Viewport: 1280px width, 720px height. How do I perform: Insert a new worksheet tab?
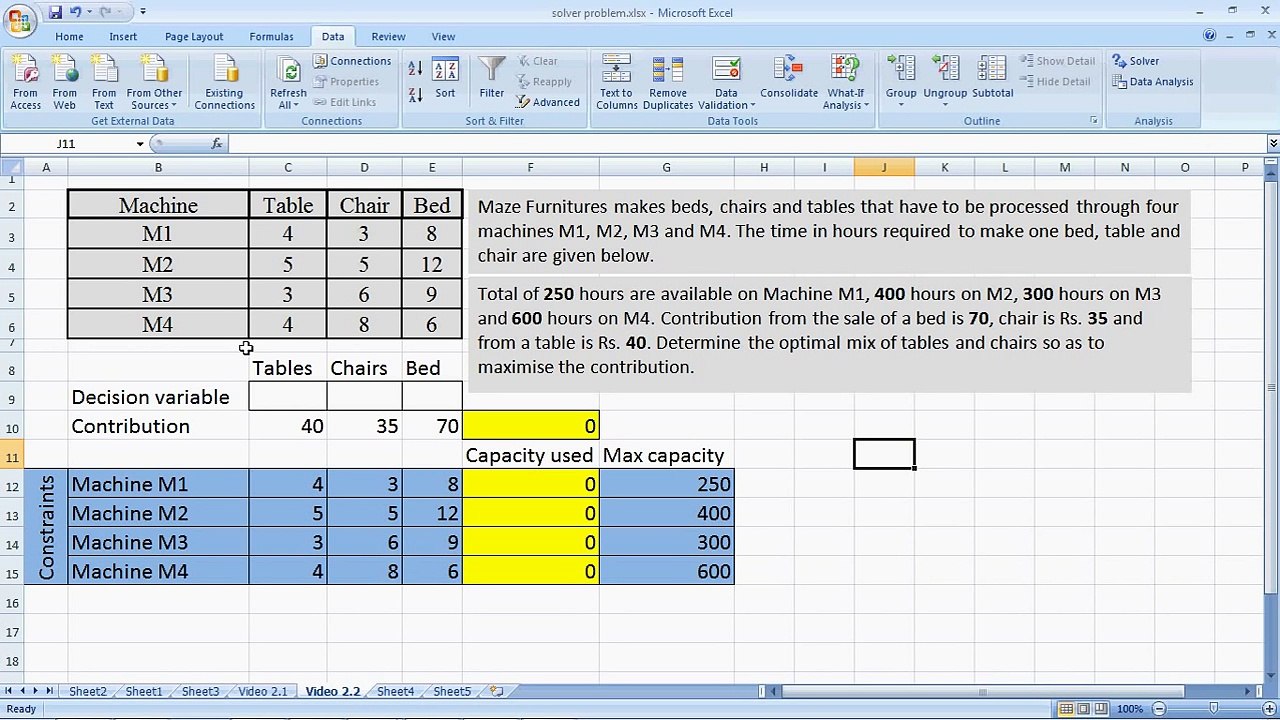point(496,691)
